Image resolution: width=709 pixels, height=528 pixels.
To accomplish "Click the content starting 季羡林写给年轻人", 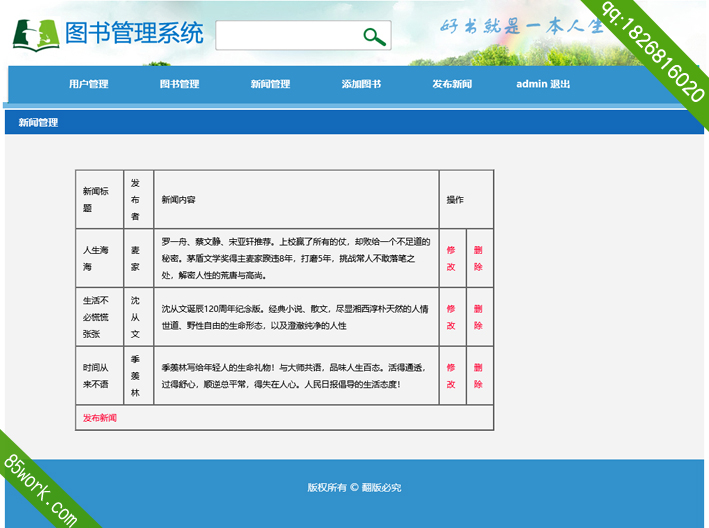I will coord(296,376).
